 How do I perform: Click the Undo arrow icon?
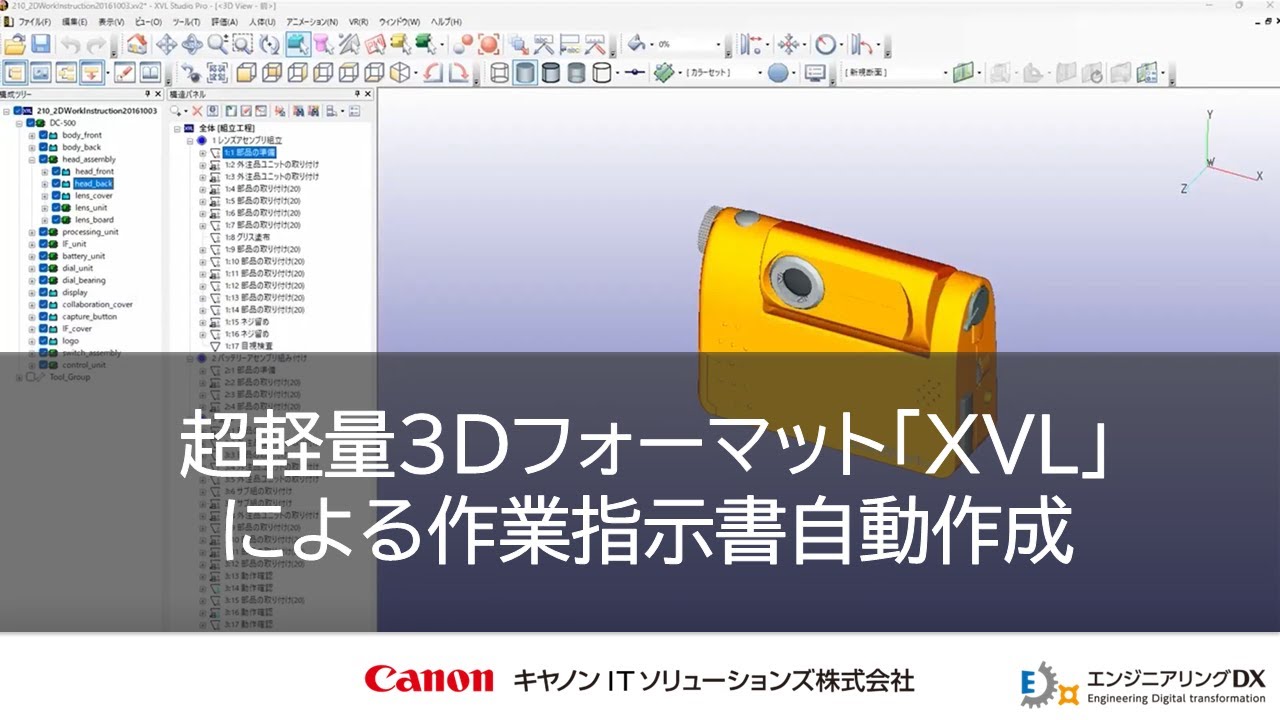tap(70, 44)
